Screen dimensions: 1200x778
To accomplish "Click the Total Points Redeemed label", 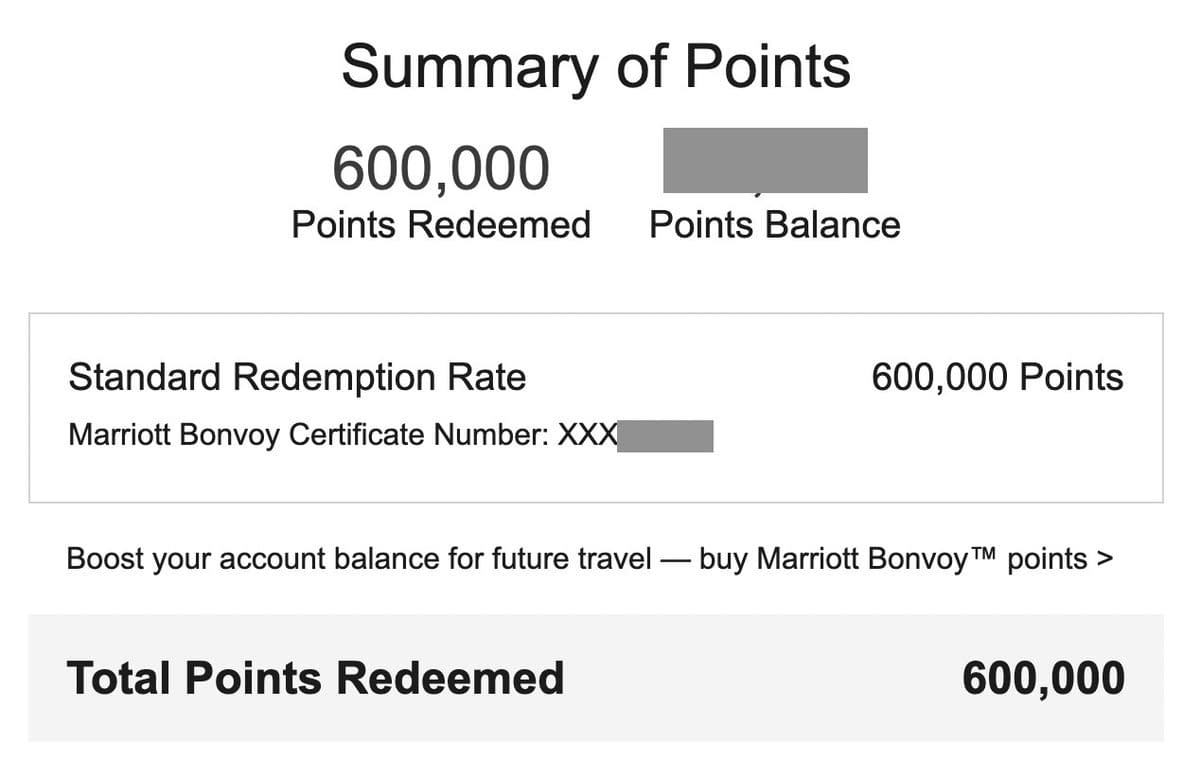I will tap(315, 678).
